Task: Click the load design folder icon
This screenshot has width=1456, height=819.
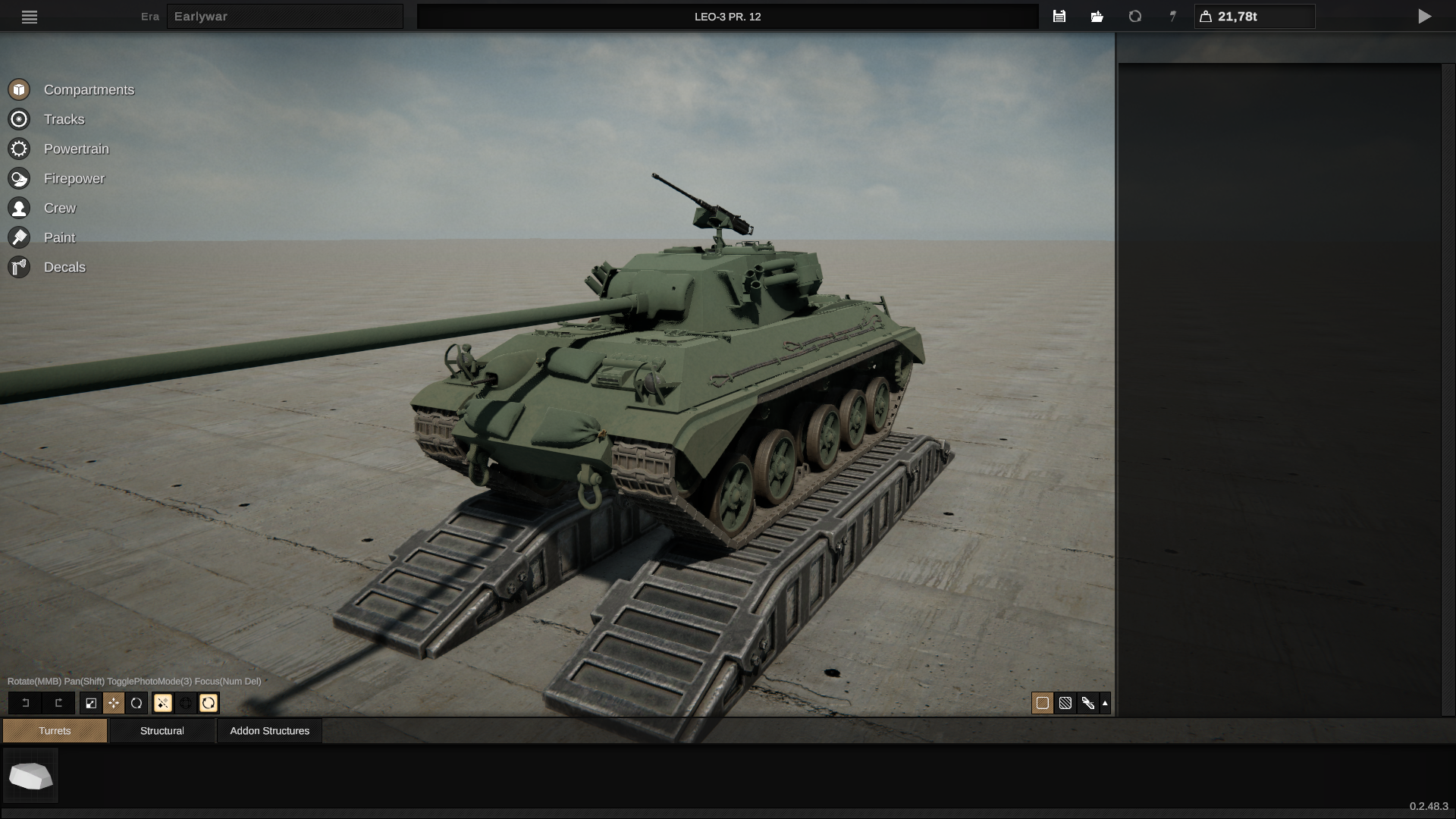Action: (x=1097, y=16)
